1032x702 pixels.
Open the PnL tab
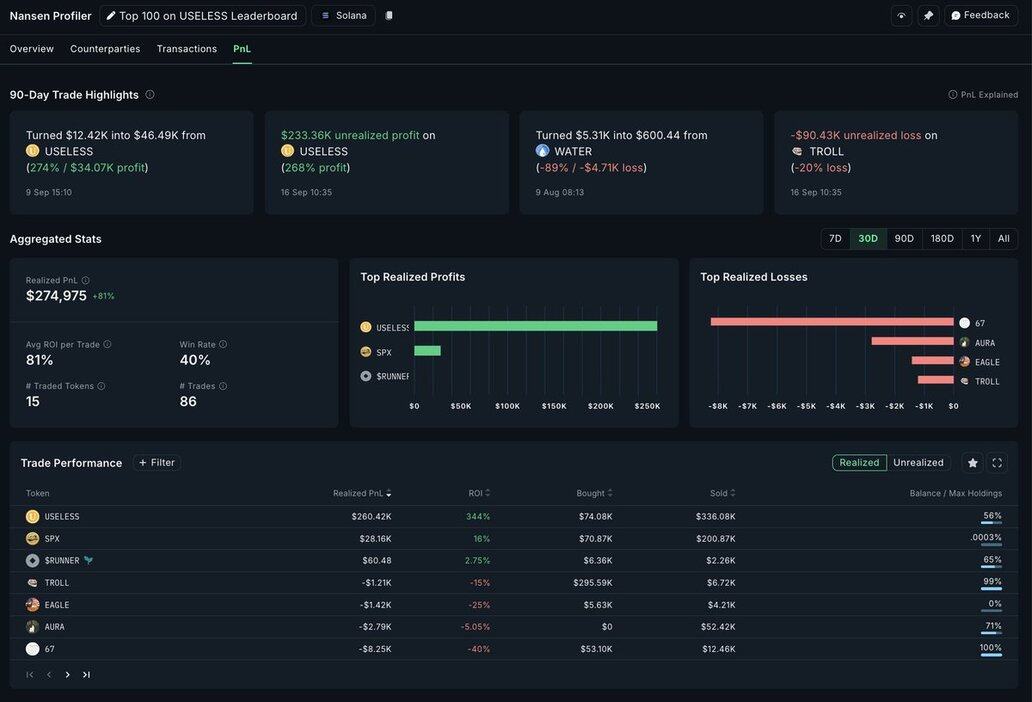(242, 49)
